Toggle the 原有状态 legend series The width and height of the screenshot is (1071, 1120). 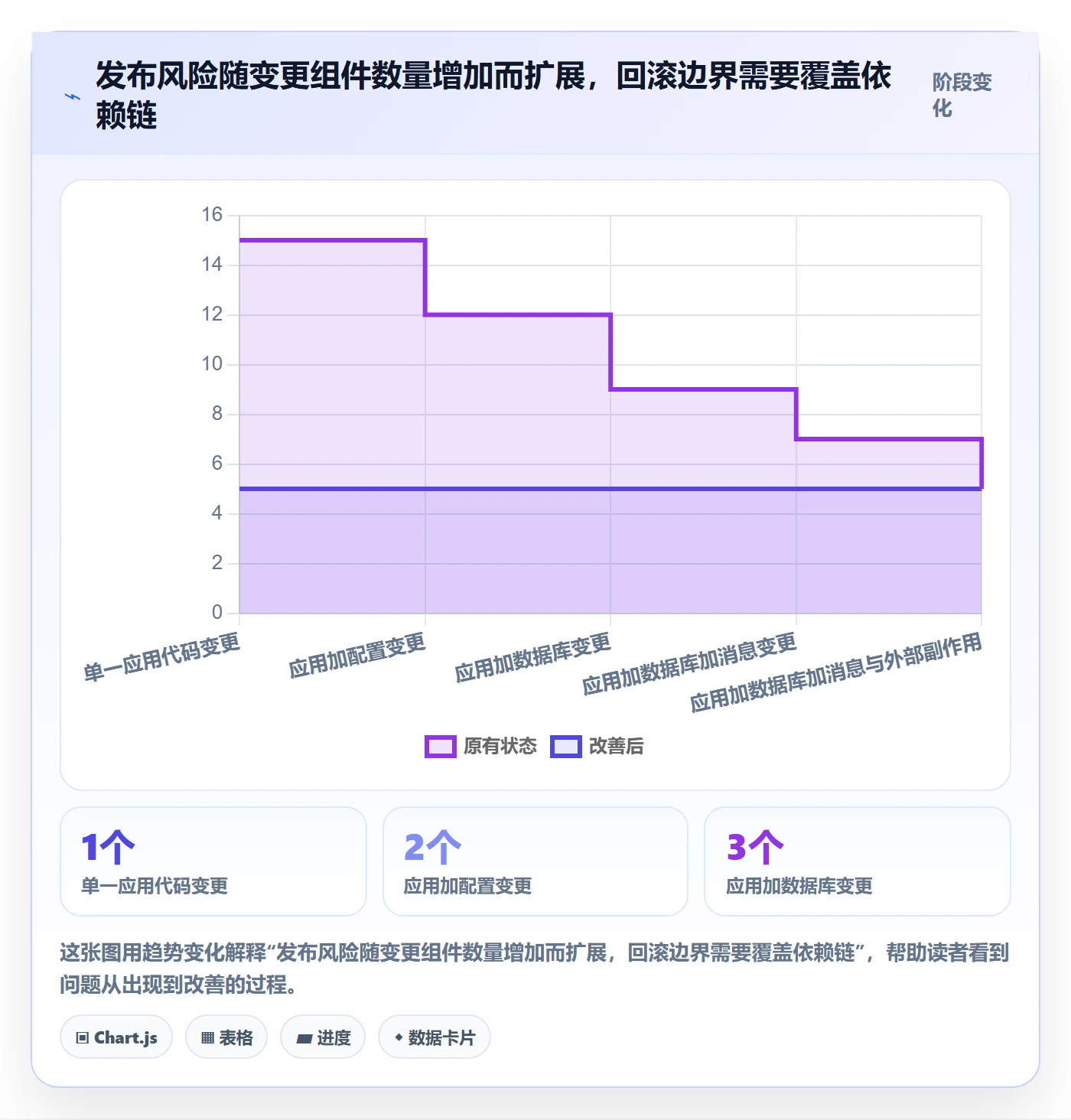coord(481,746)
